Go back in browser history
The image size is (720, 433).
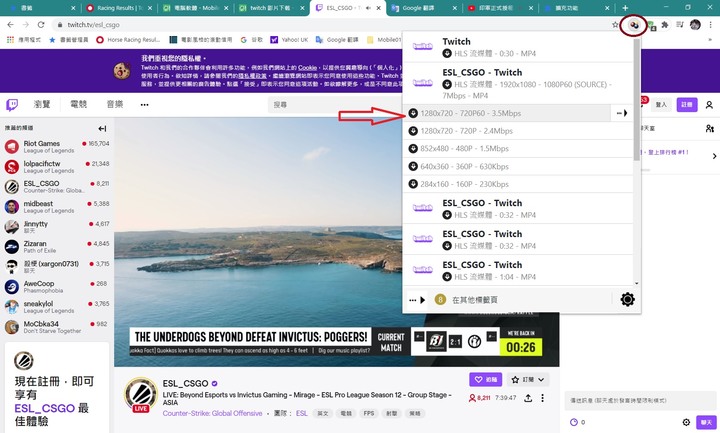(11, 25)
